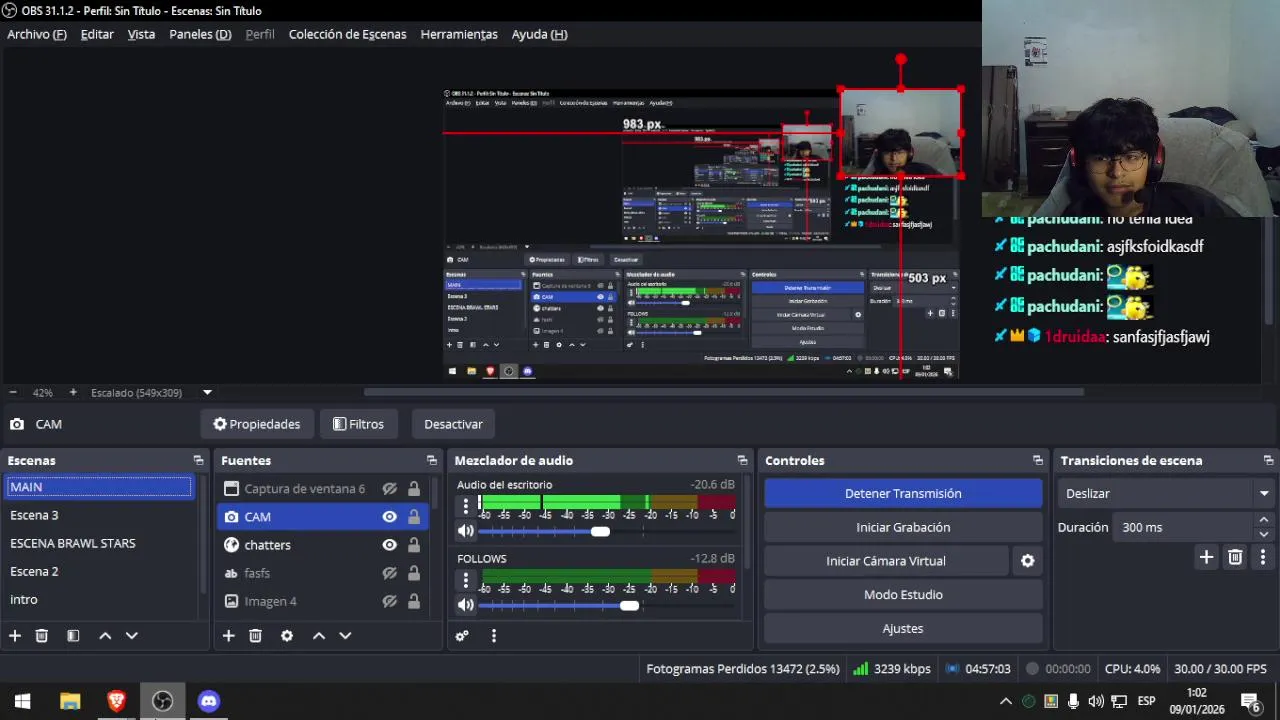Viewport: 1280px width, 720px height.
Task: Open audio mixer three-dot menu at bottom
Action: (x=493, y=636)
